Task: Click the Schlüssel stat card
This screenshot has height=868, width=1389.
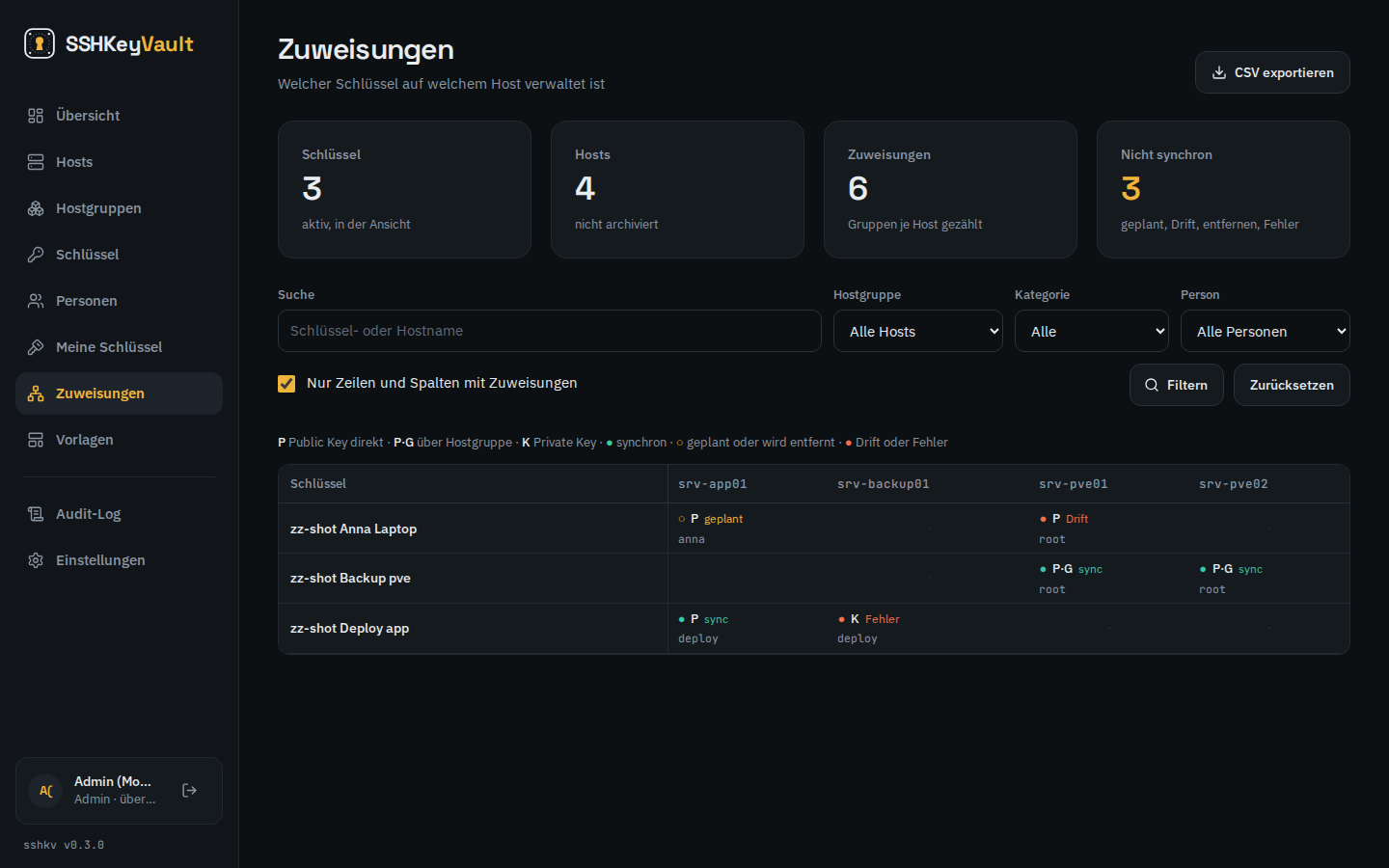Action: [404, 189]
